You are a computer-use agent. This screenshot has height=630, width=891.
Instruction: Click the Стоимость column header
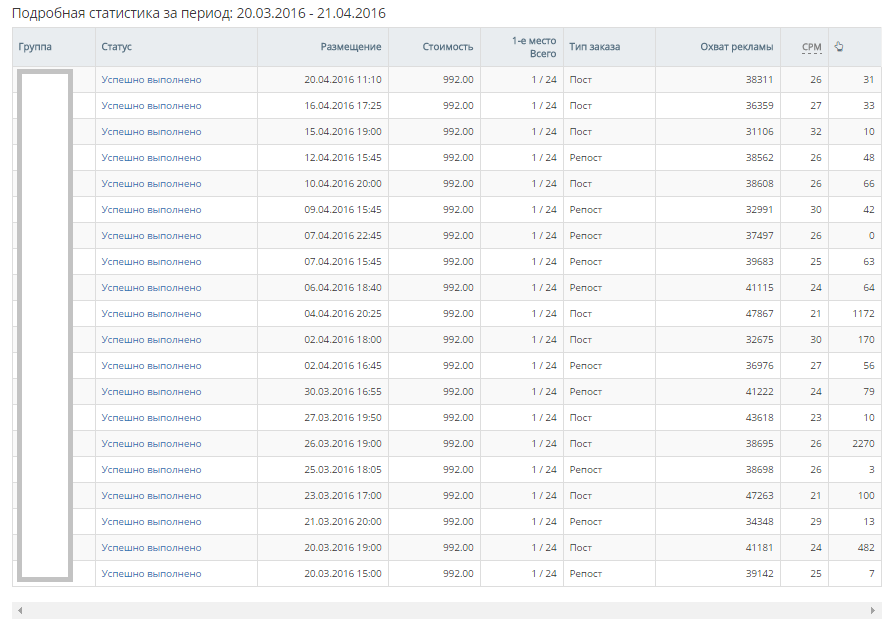pos(447,47)
